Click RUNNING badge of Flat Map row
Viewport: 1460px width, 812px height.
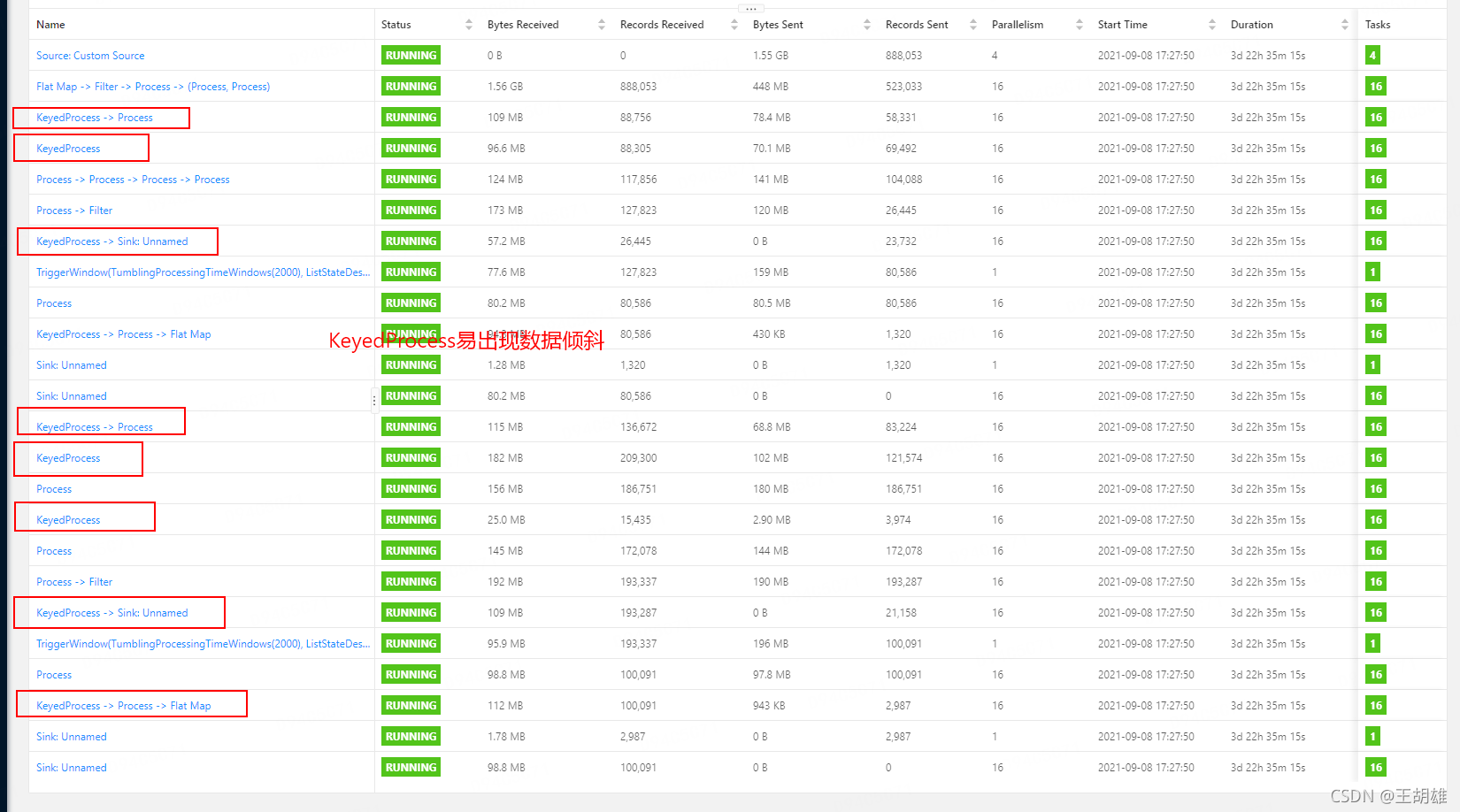[x=411, y=87]
